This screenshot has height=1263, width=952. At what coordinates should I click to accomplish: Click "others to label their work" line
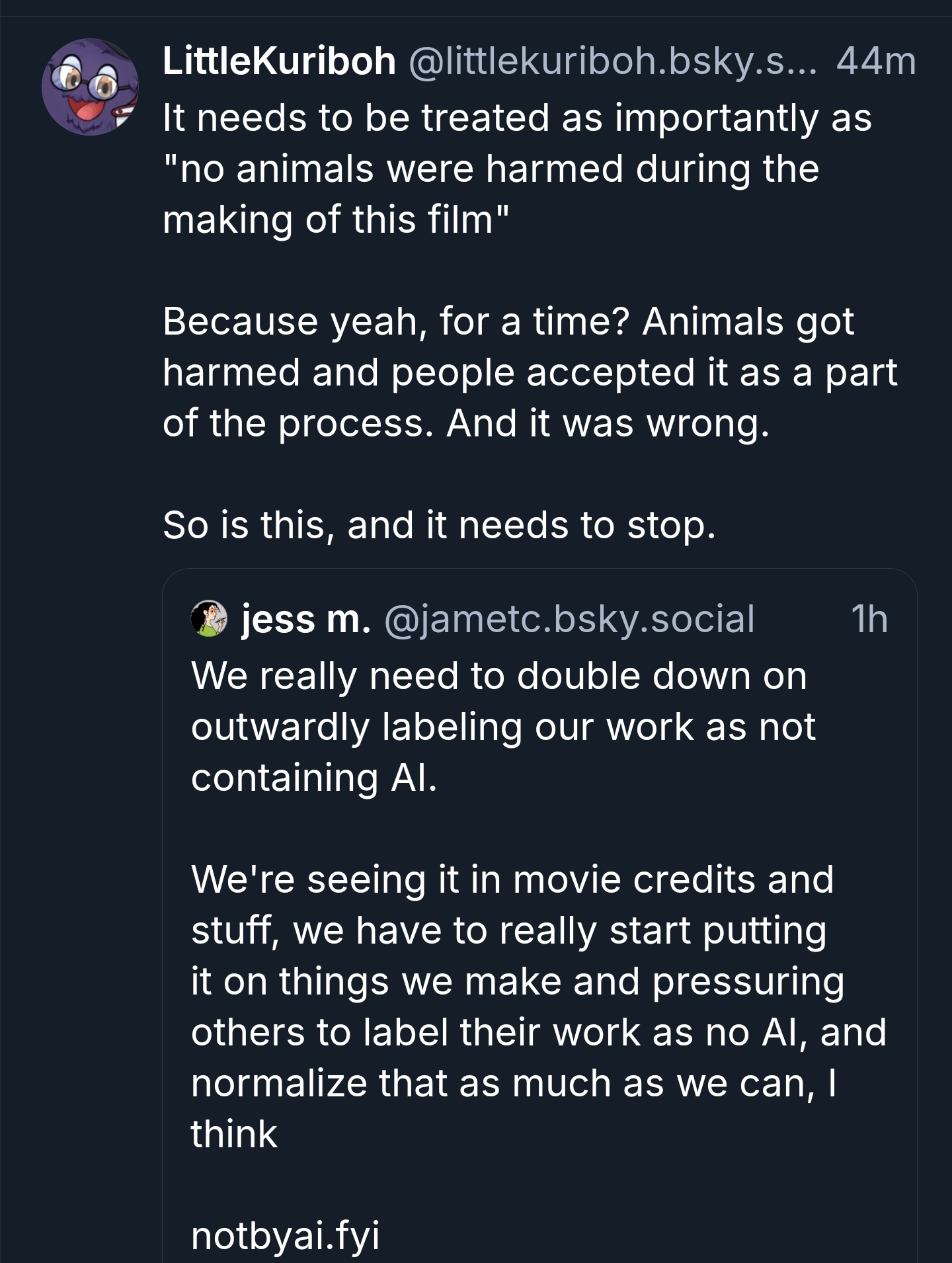pyautogui.click(x=538, y=1032)
